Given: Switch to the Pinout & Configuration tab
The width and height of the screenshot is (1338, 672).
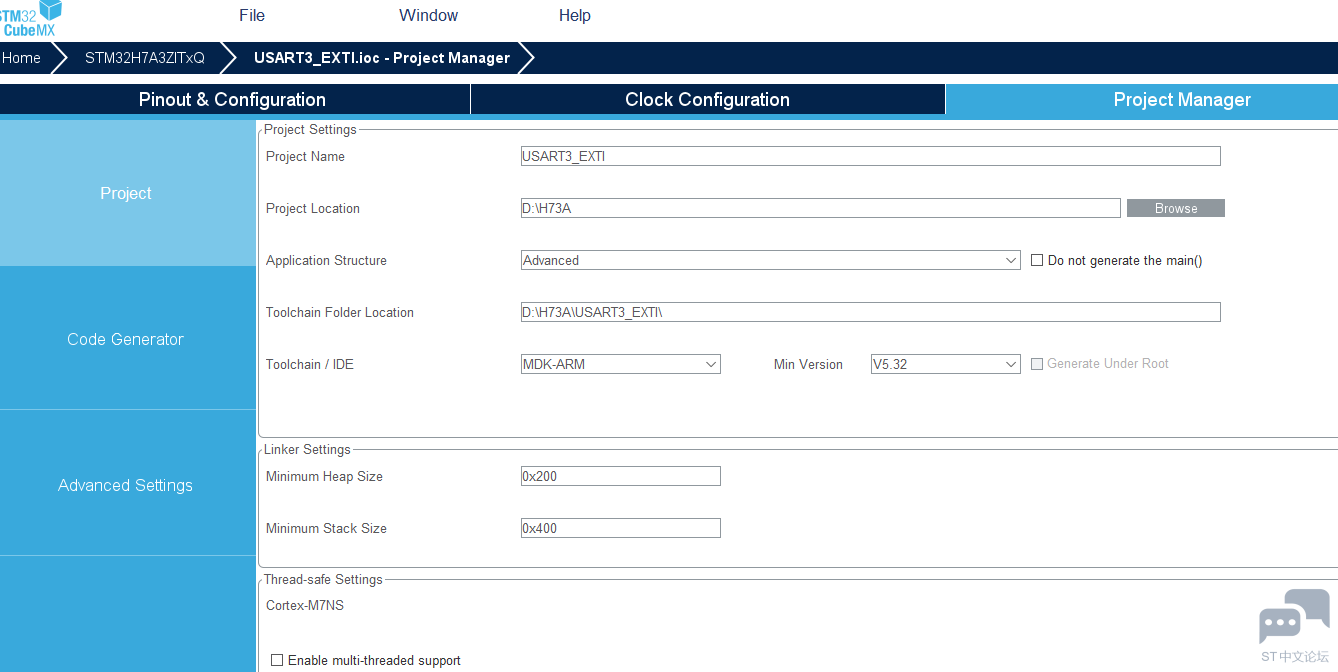Looking at the screenshot, I should click(x=232, y=99).
